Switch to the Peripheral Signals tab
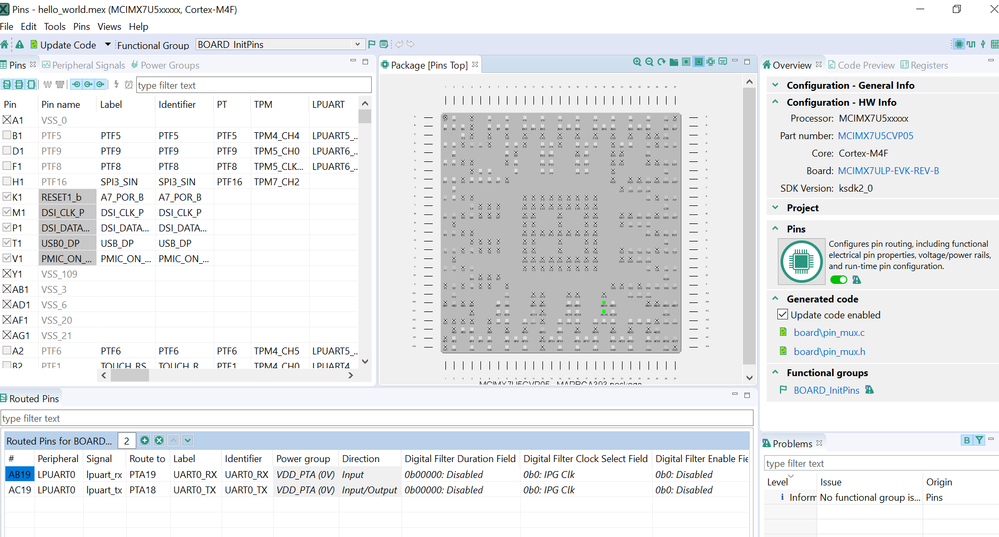Screen dimensions: 999x537 [x=83, y=65]
